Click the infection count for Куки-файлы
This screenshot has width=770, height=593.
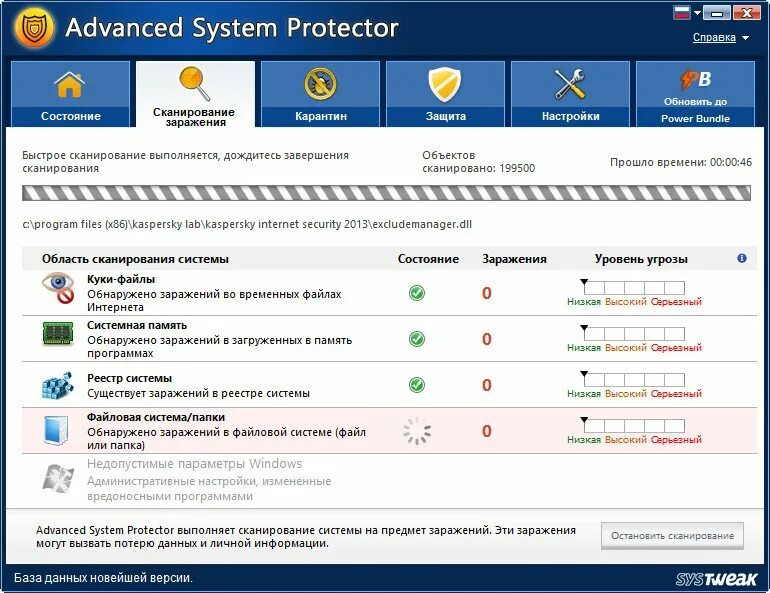[487, 293]
